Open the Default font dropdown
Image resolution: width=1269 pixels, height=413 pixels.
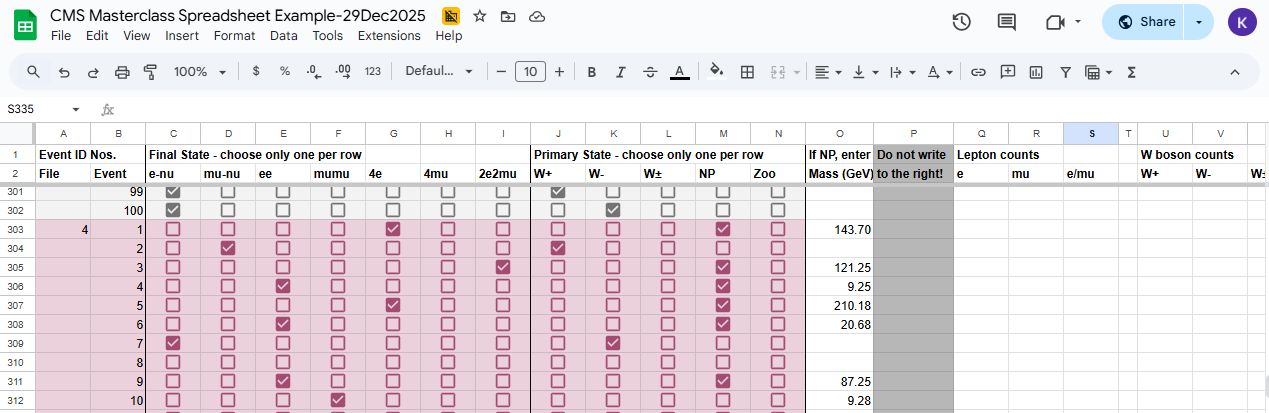tap(438, 72)
